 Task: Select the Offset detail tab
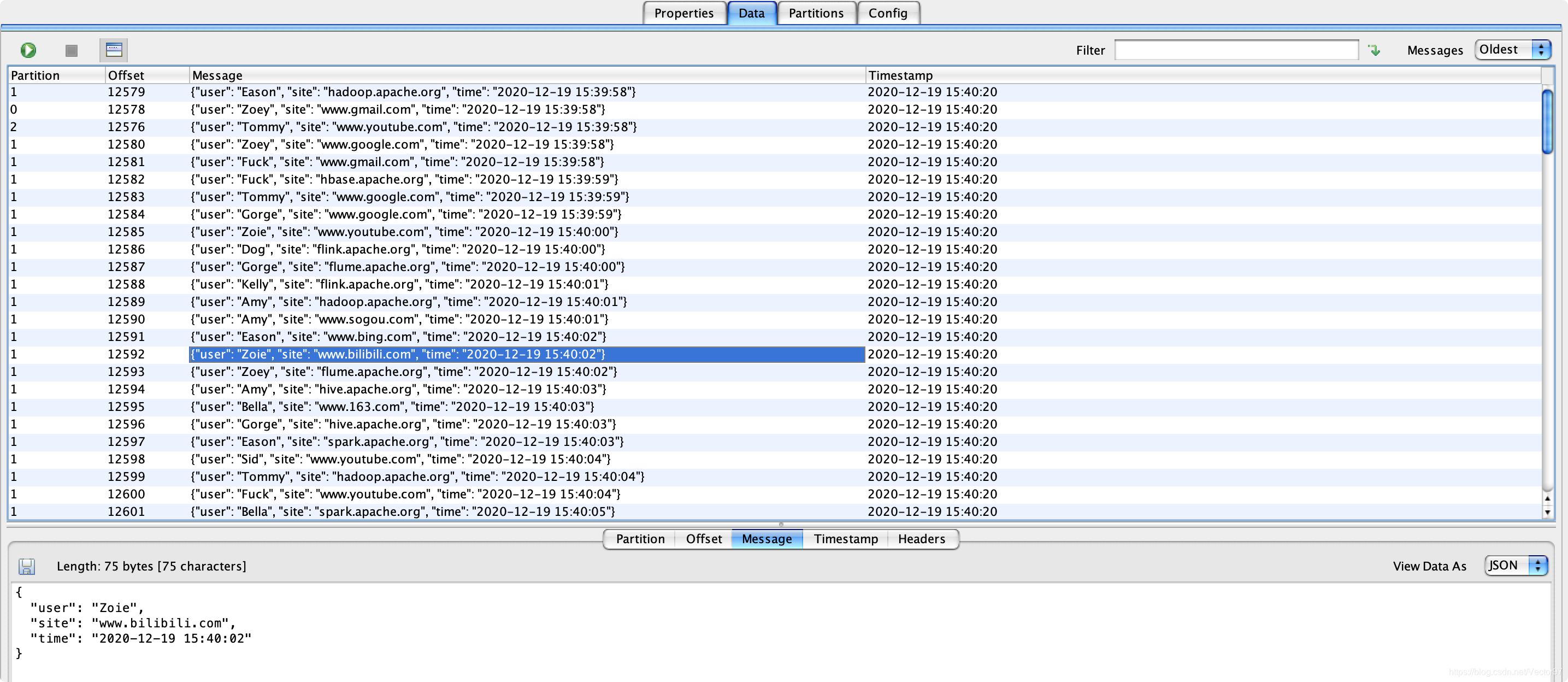tap(704, 539)
